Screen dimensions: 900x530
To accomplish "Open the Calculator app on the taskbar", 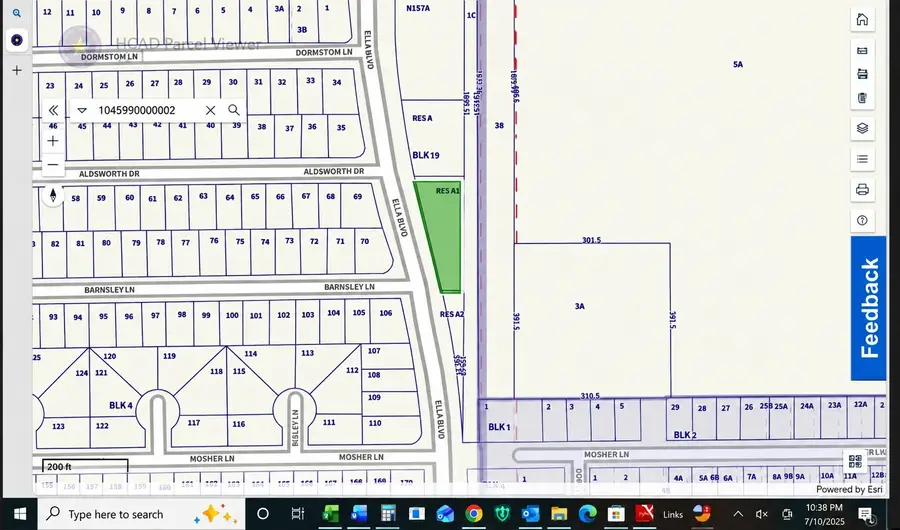I will (389, 514).
